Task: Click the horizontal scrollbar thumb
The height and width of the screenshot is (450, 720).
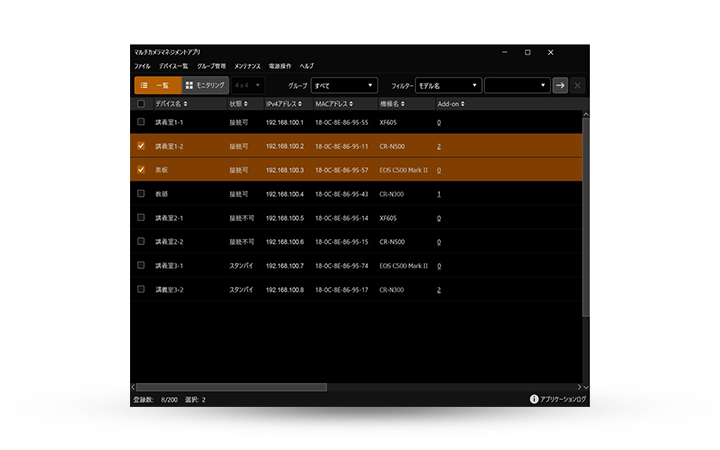Action: (x=231, y=387)
